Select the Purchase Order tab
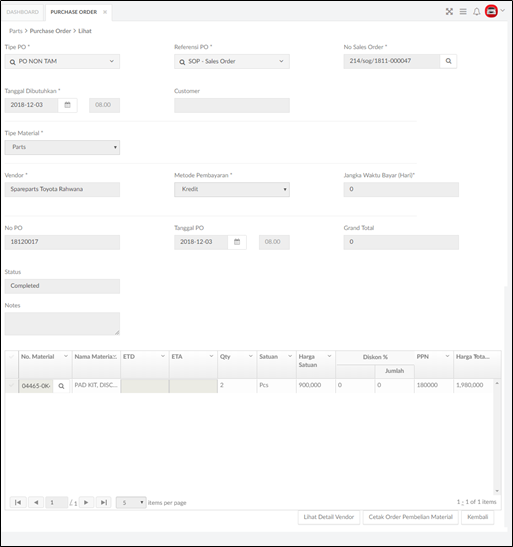This screenshot has width=513, height=547. click(x=74, y=12)
